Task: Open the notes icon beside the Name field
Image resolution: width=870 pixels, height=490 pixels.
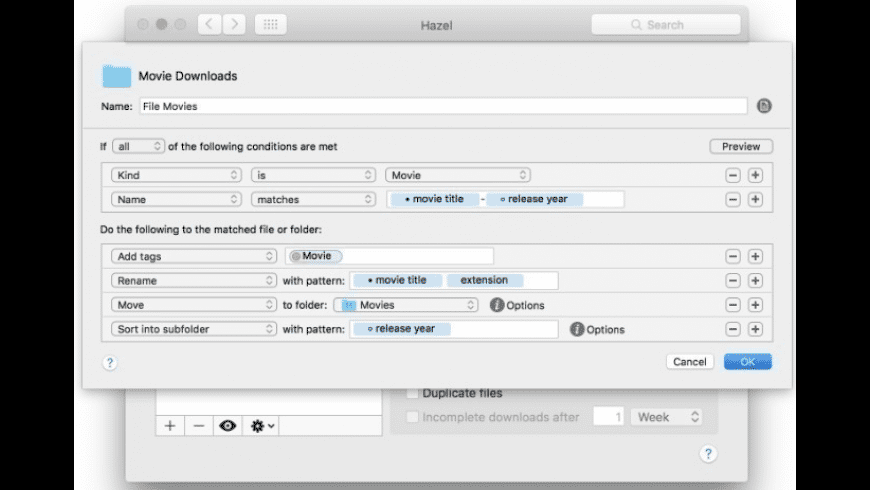Action: click(764, 106)
